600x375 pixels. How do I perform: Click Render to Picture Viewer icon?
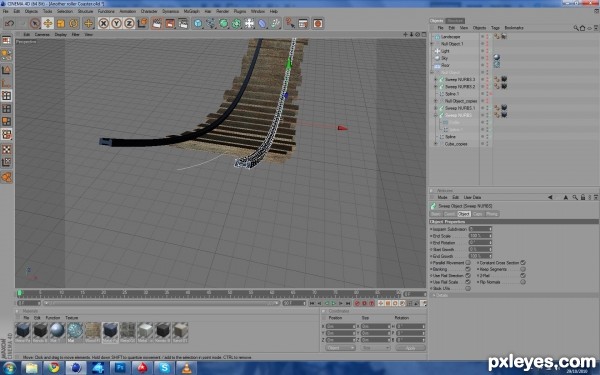click(x=170, y=24)
